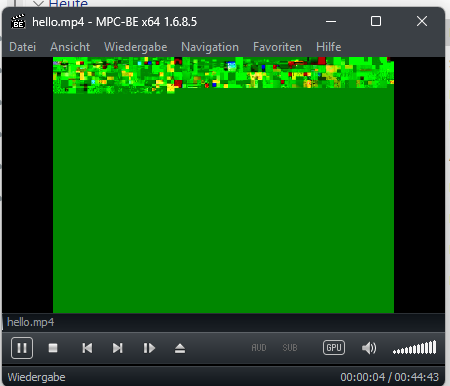
Task: Stop the video with the stop button
Action: tap(53, 348)
